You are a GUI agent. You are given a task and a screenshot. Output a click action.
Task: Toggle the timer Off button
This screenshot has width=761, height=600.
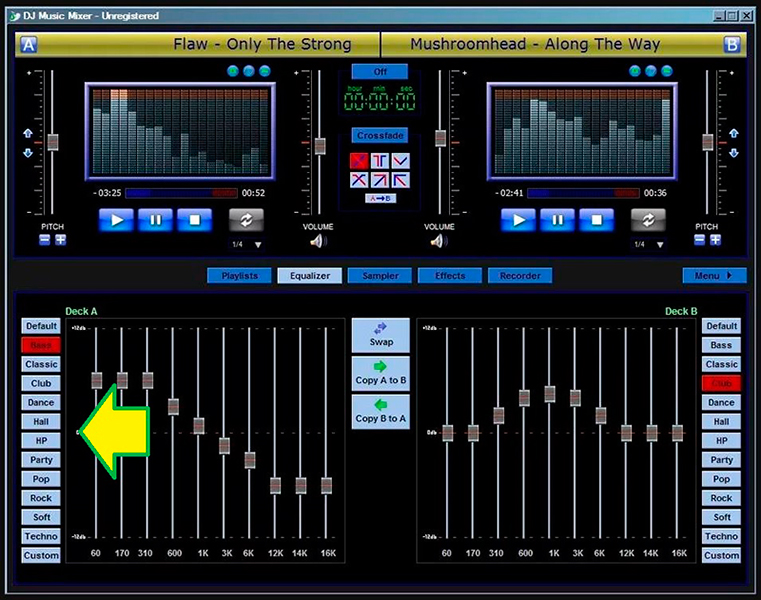point(380,72)
